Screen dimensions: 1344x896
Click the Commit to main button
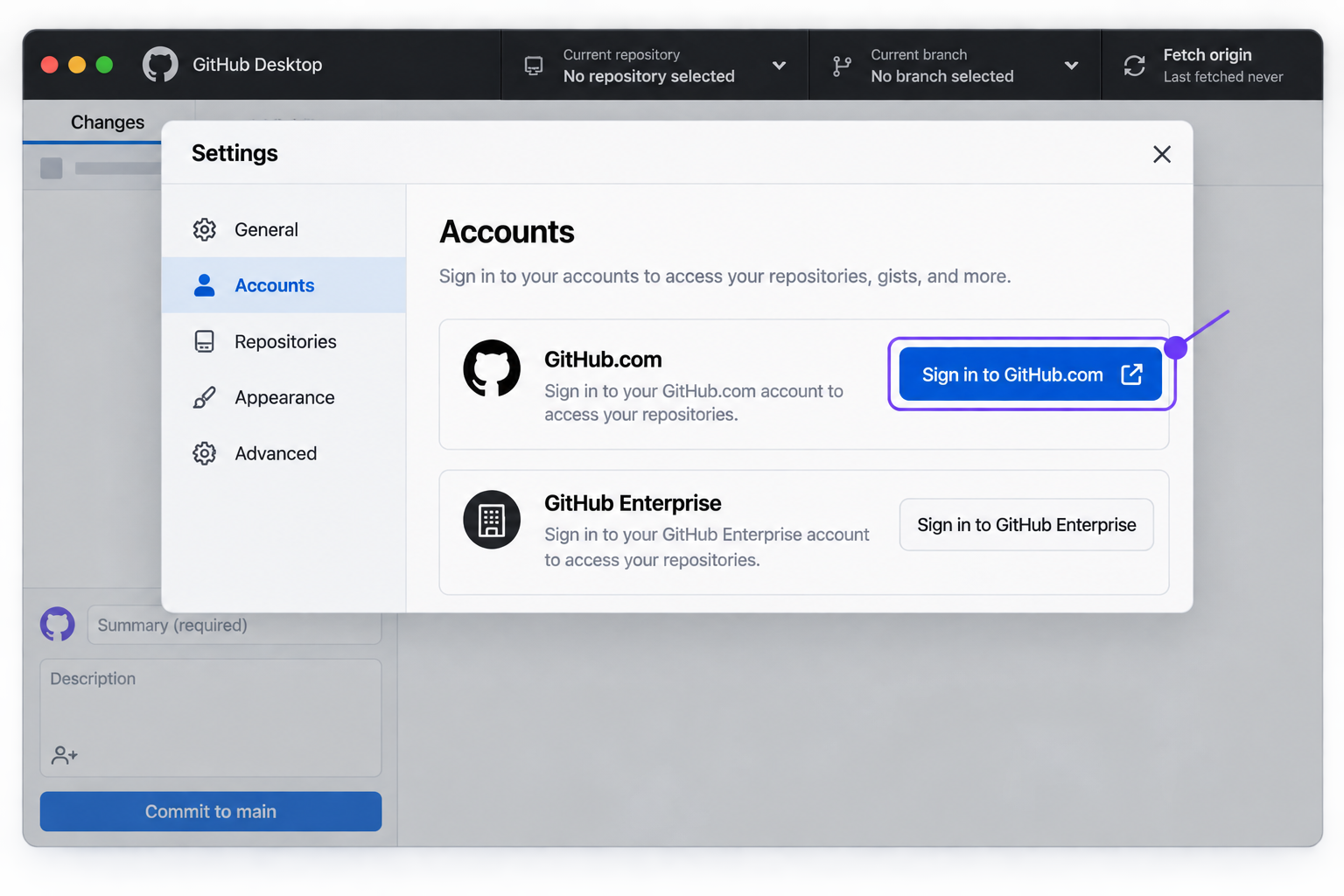click(x=211, y=812)
